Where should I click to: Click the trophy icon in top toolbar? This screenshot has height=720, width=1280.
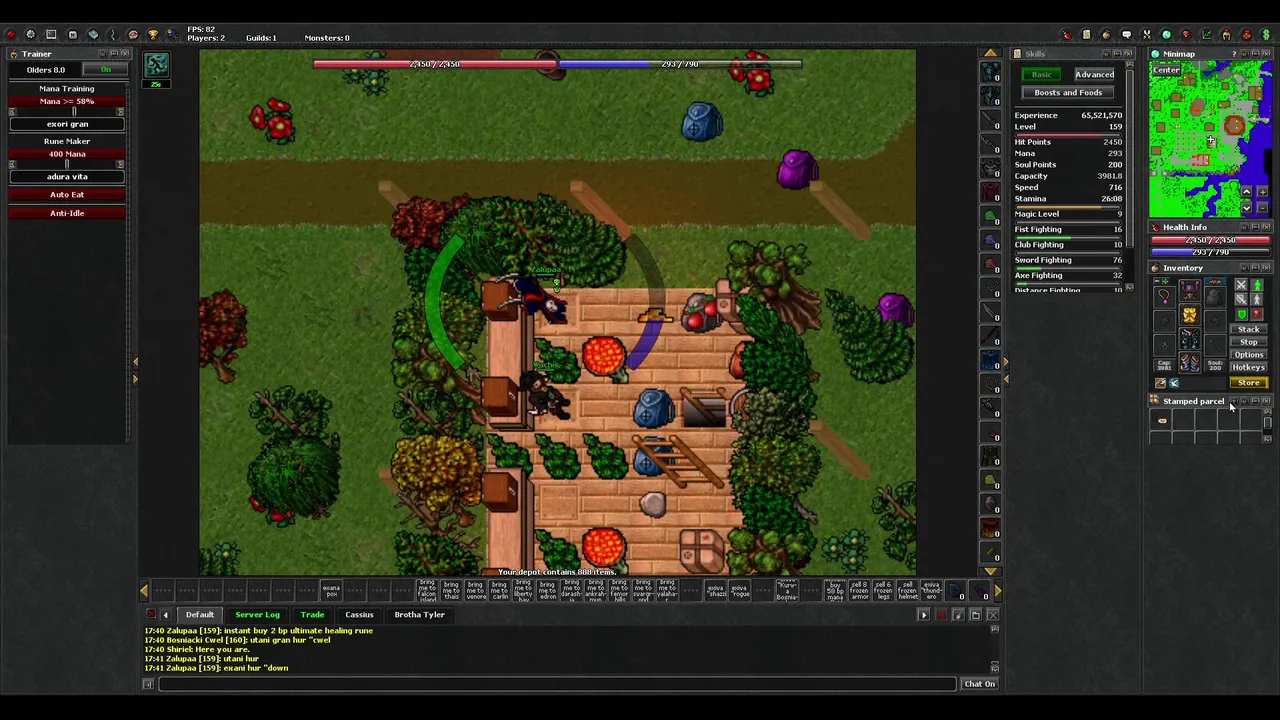(x=153, y=35)
